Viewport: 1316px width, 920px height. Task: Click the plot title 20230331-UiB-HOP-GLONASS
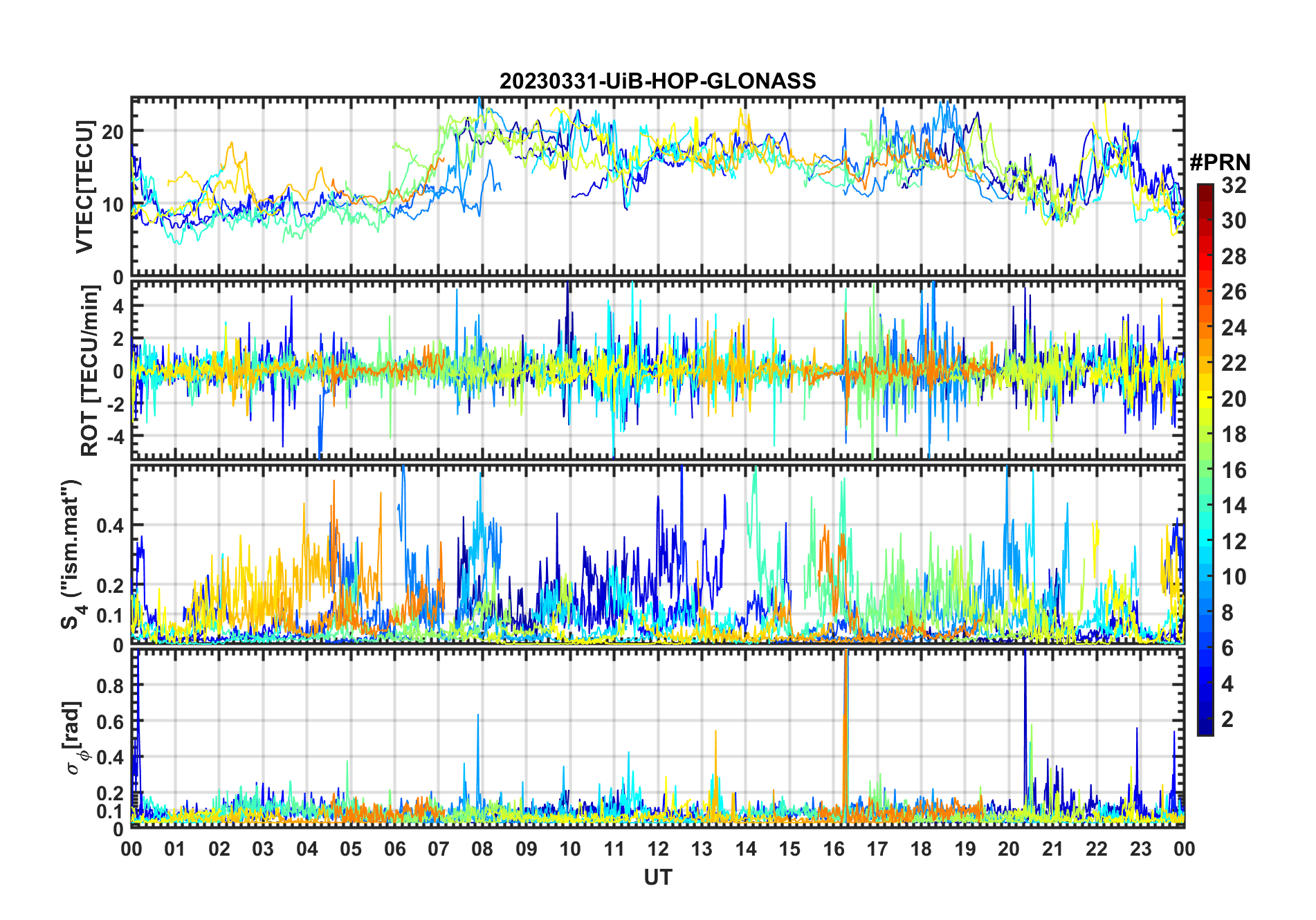point(657,81)
